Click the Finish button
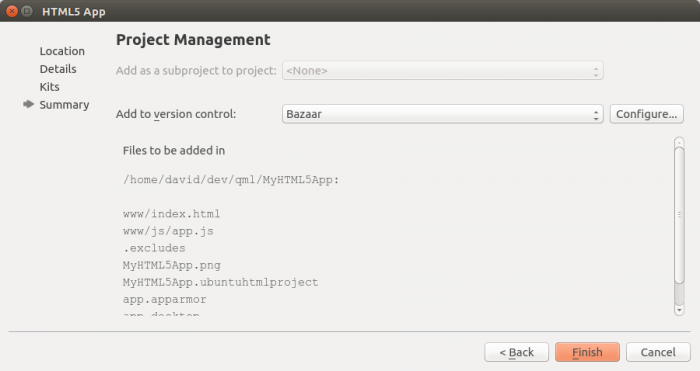Screen dimensions: 700x371 587,352
